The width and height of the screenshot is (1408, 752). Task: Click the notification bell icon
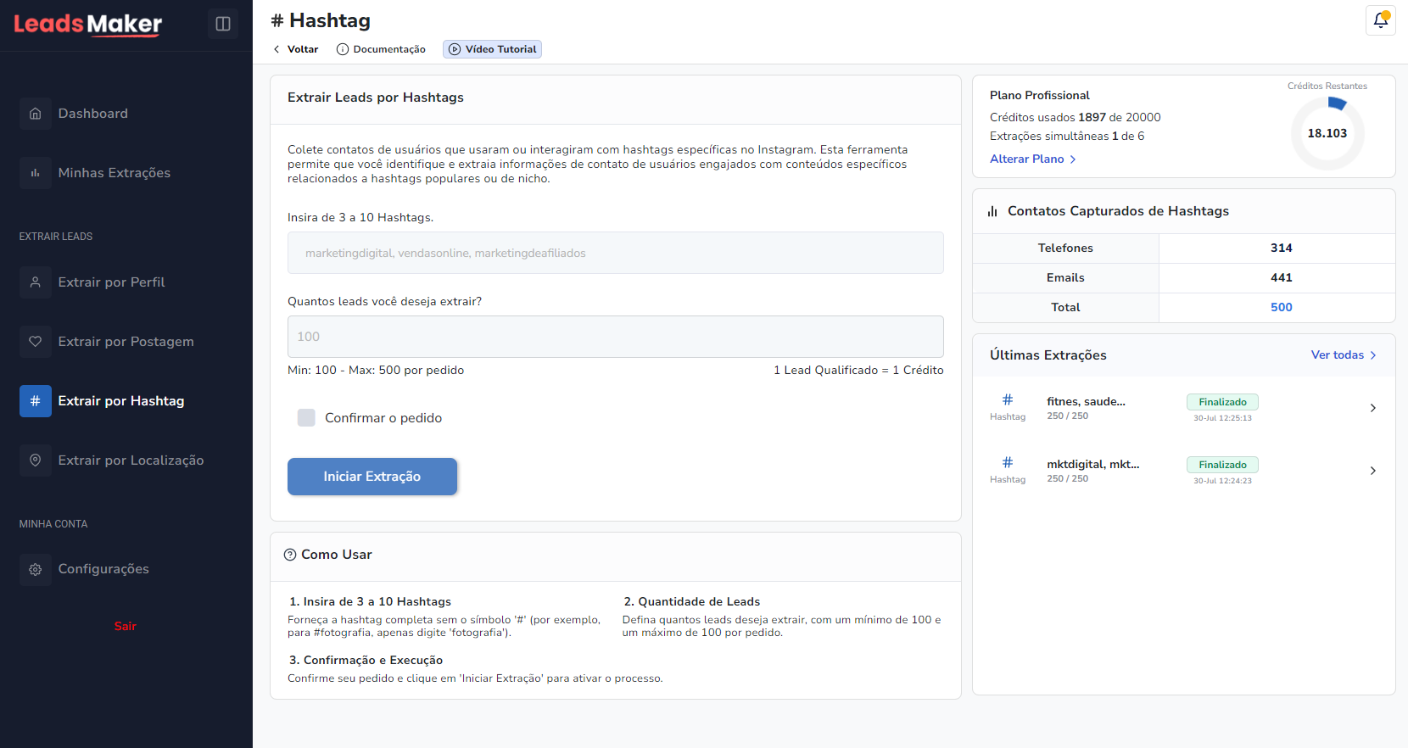pos(1380,20)
